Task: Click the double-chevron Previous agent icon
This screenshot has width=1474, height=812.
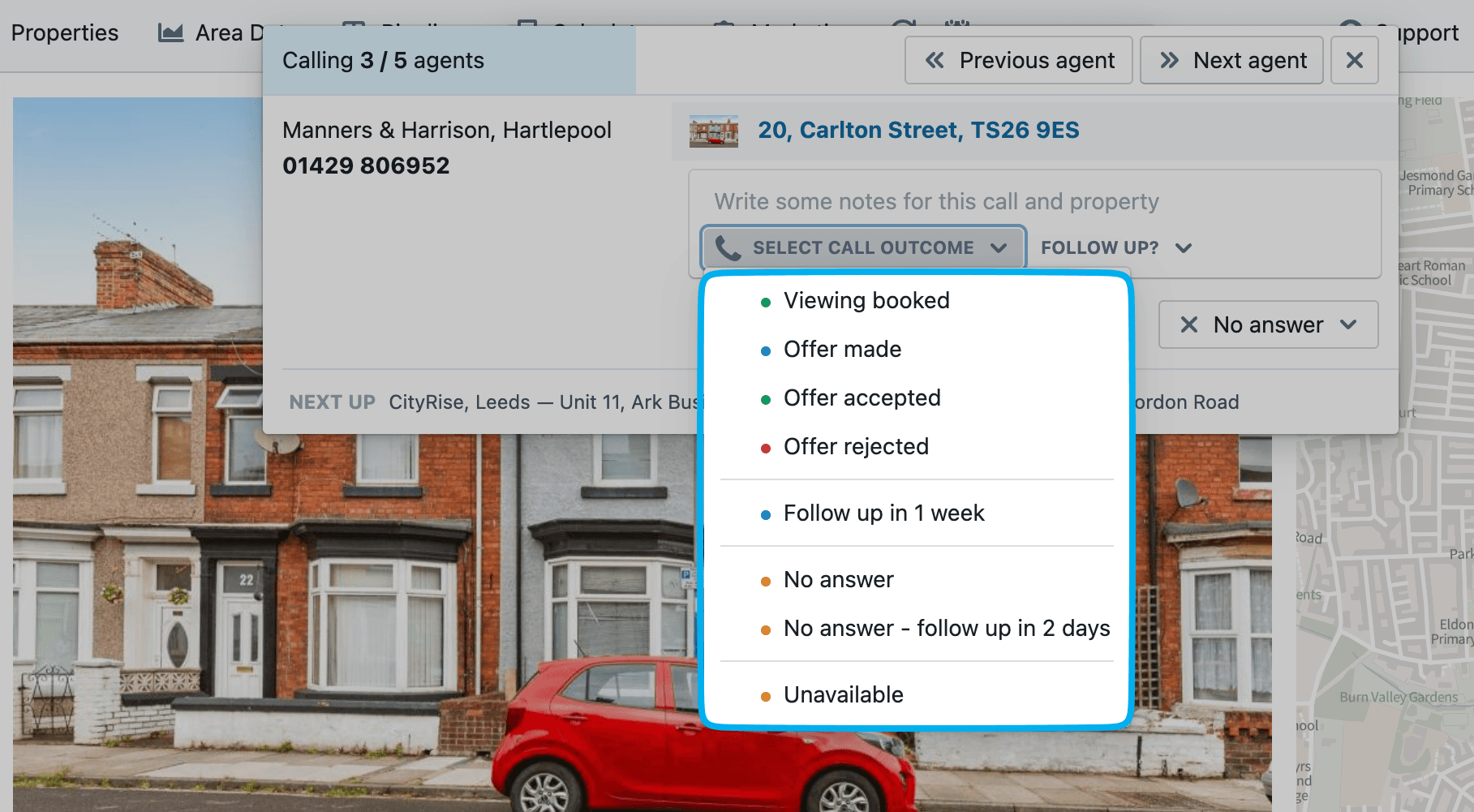Action: (935, 60)
